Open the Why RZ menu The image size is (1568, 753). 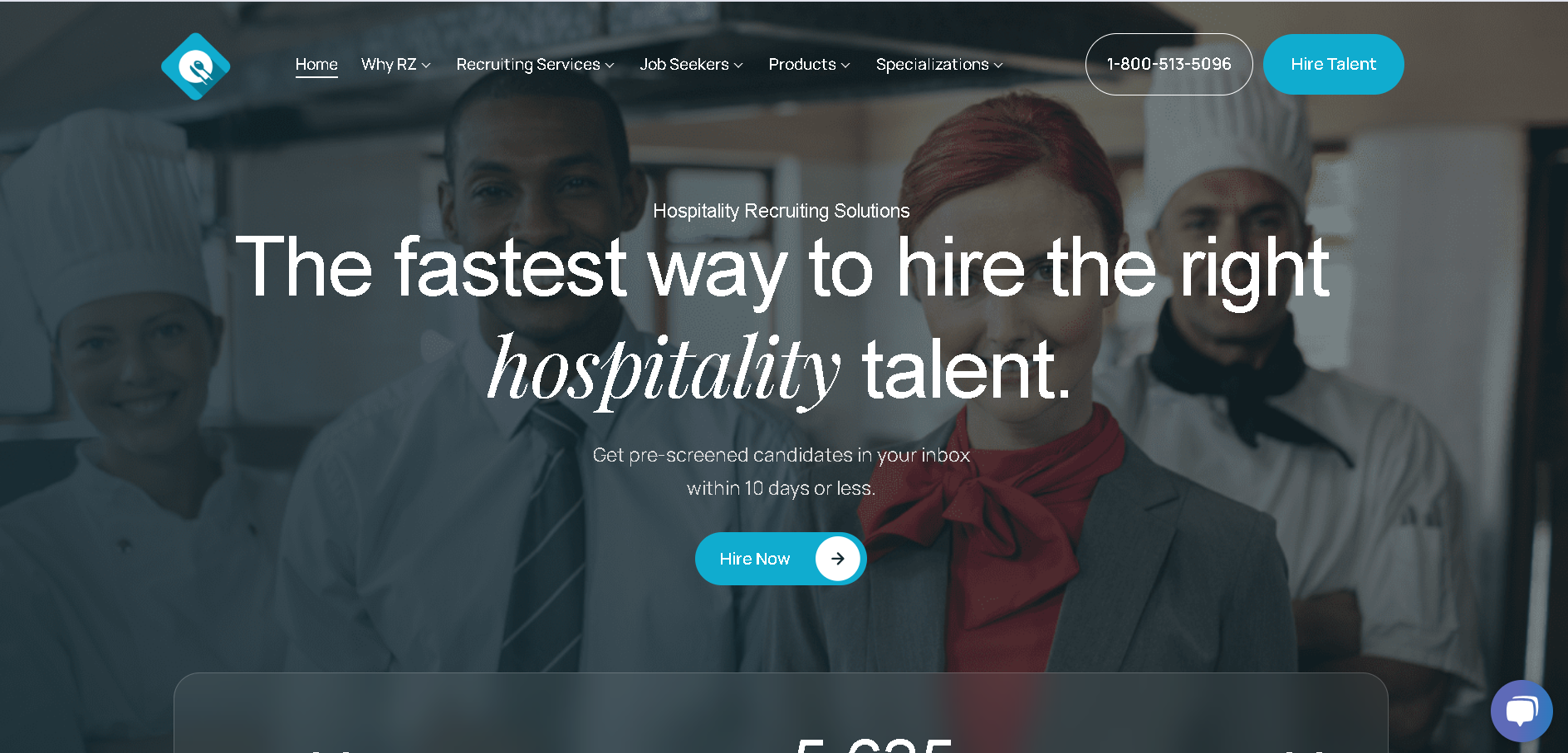[389, 65]
